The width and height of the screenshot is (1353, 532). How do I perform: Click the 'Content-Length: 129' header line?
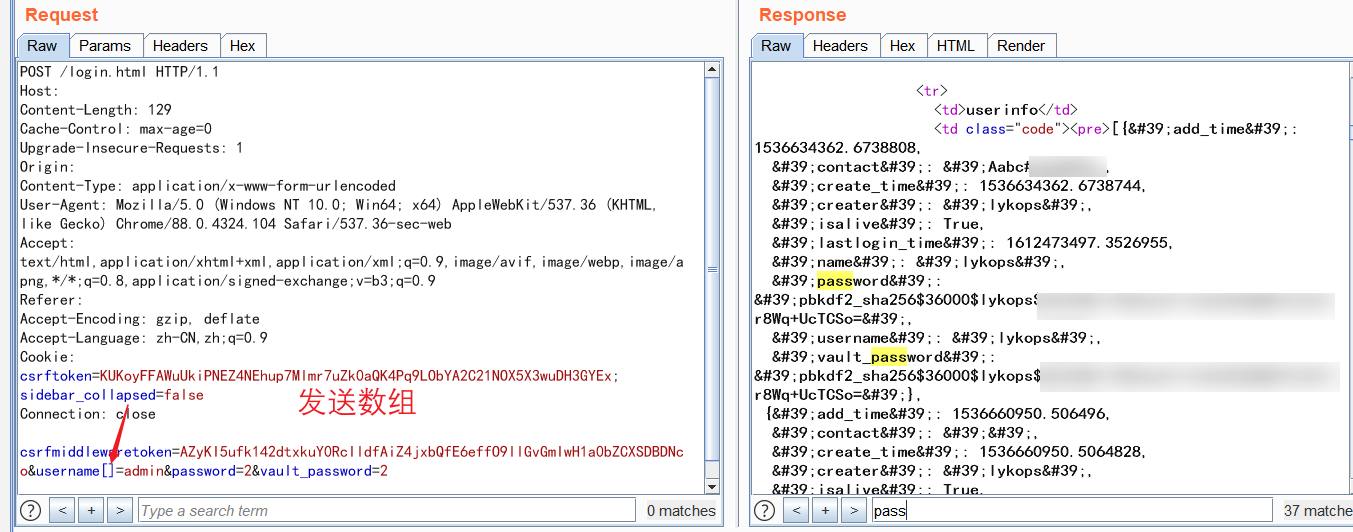(96, 110)
